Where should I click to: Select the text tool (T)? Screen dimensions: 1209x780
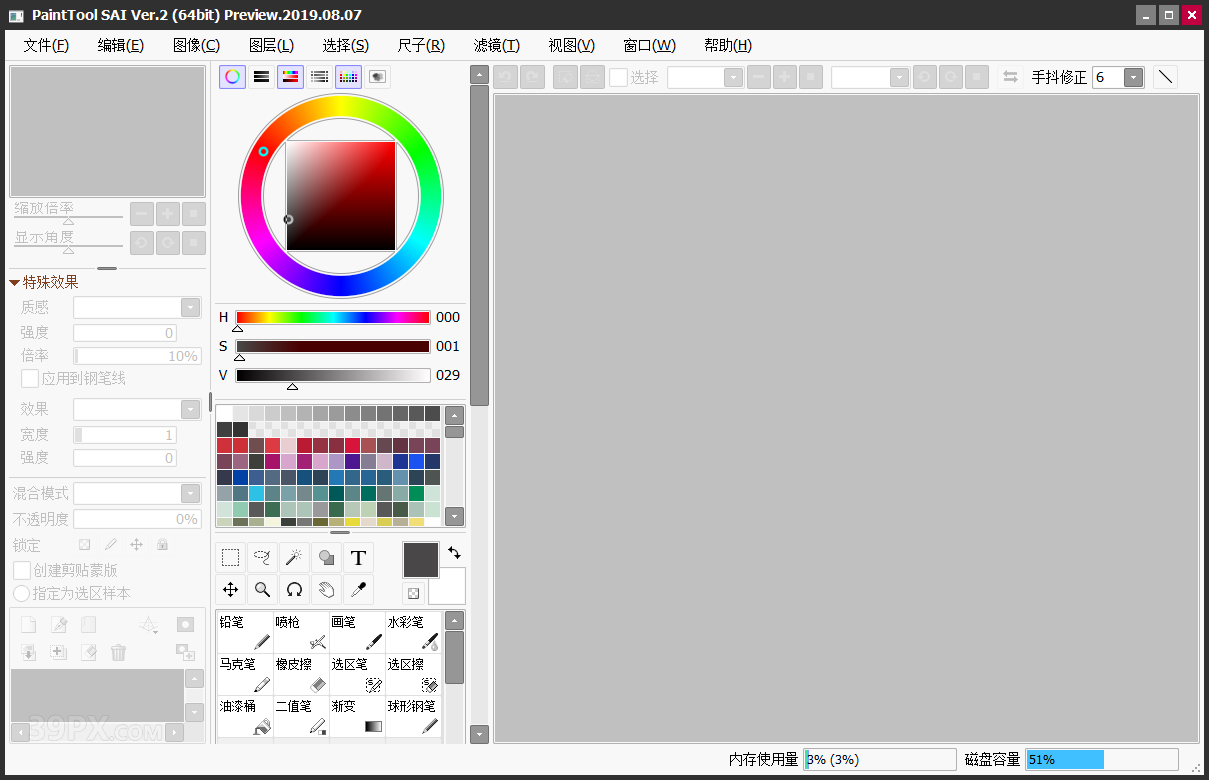(358, 558)
